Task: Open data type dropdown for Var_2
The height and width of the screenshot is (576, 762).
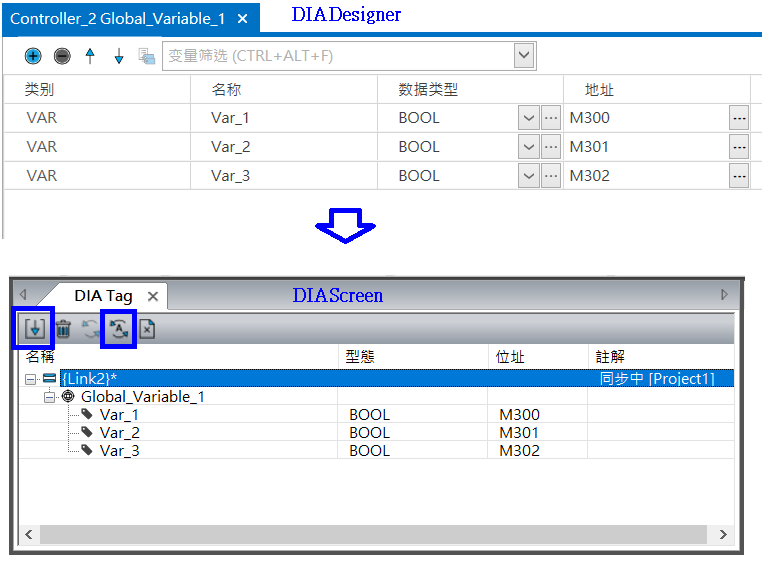Action: [529, 147]
